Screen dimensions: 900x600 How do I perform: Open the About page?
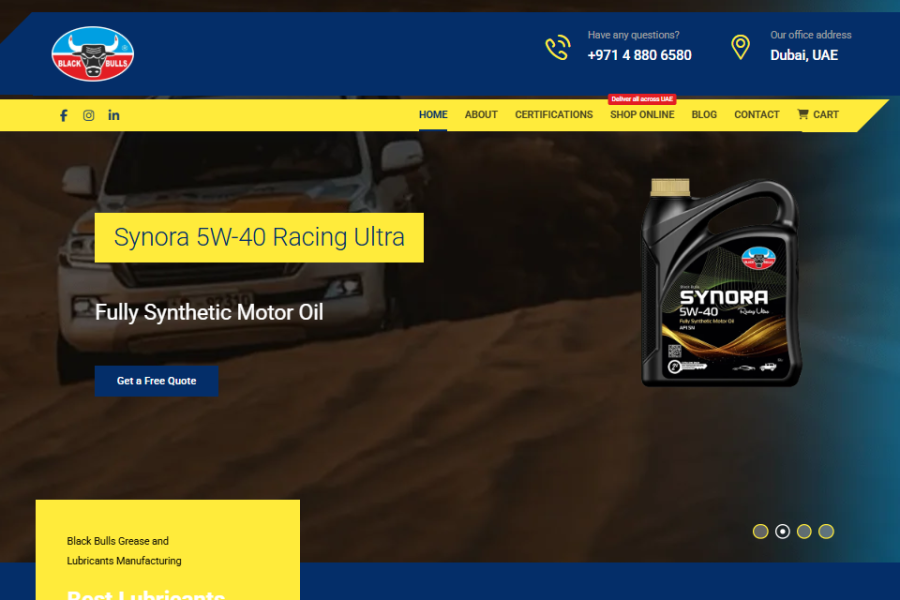click(x=481, y=114)
